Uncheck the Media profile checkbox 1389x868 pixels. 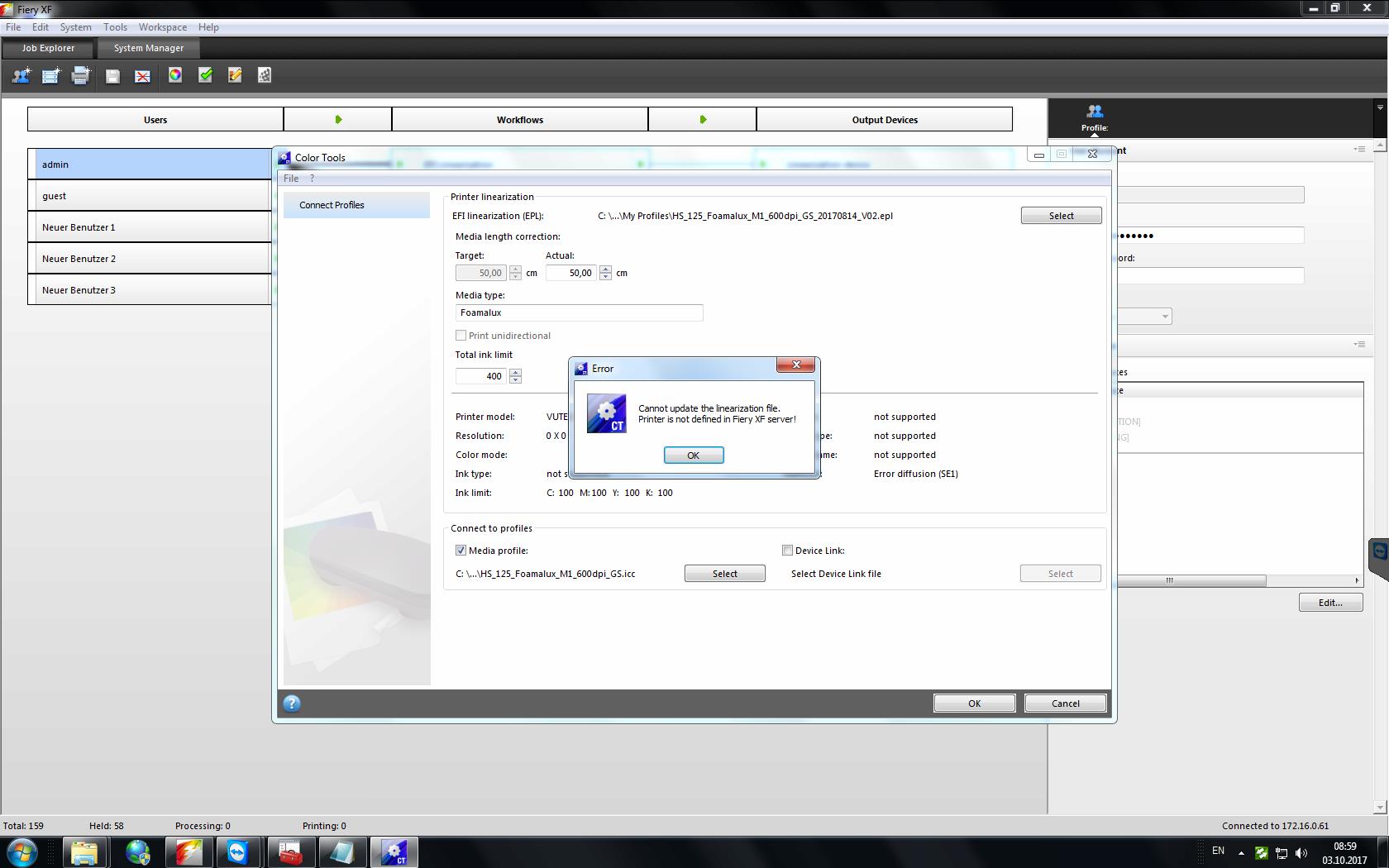click(461, 550)
